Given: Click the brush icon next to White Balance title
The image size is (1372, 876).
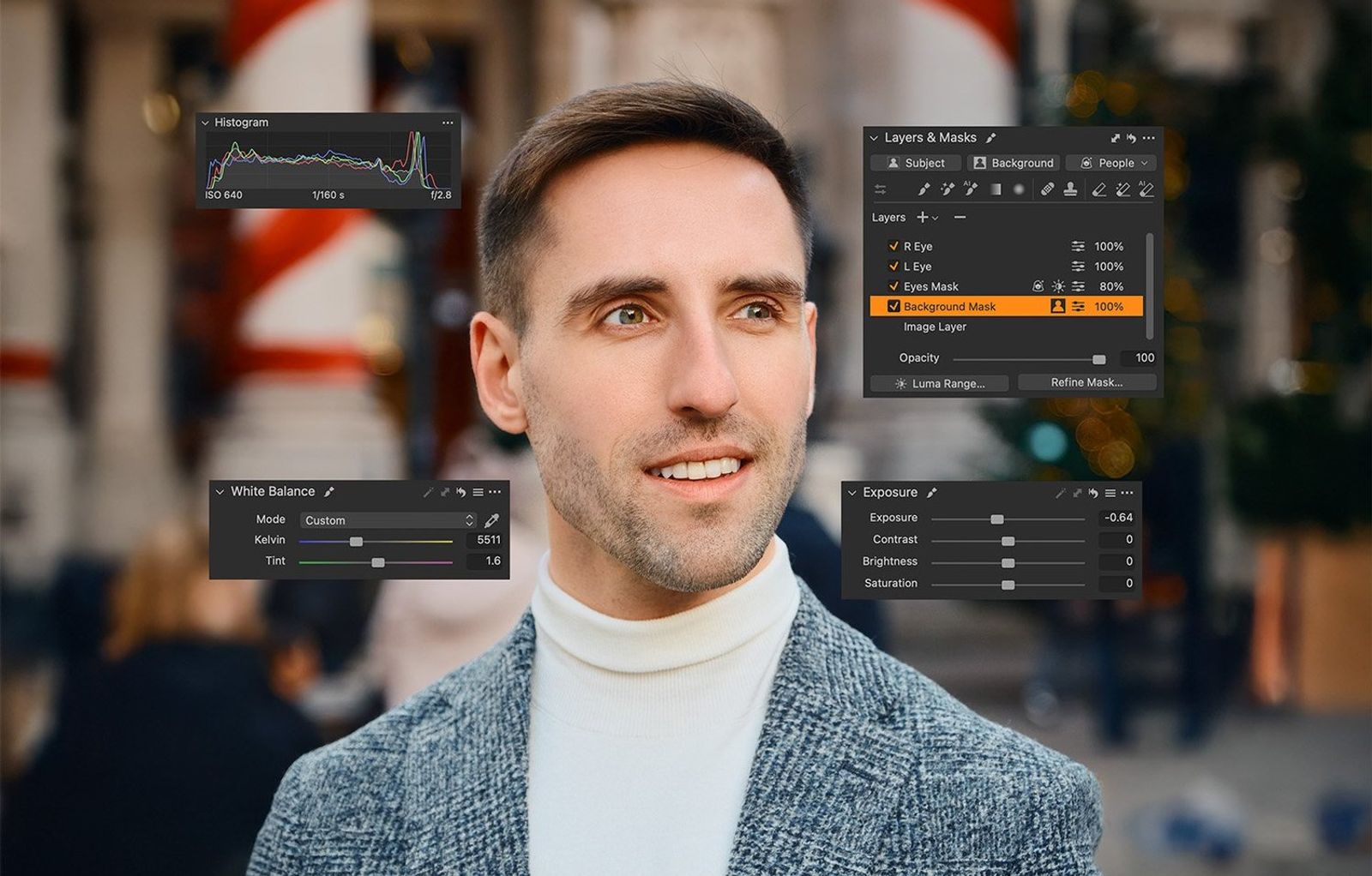Looking at the screenshot, I should 329,492.
